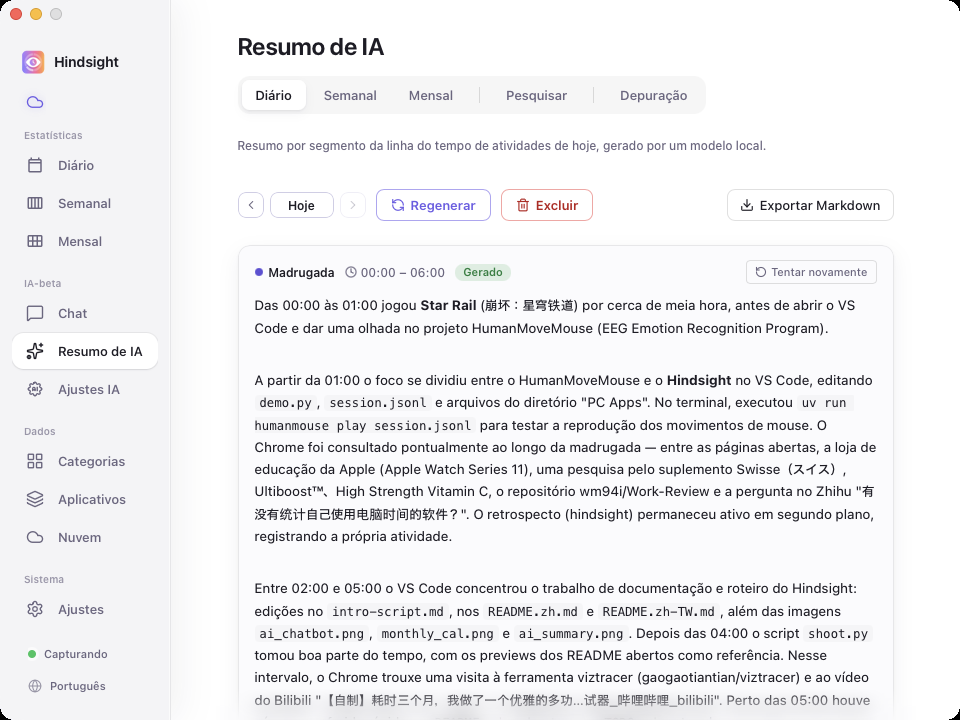Click the red Excluir button
This screenshot has height=720, width=960.
coord(547,205)
